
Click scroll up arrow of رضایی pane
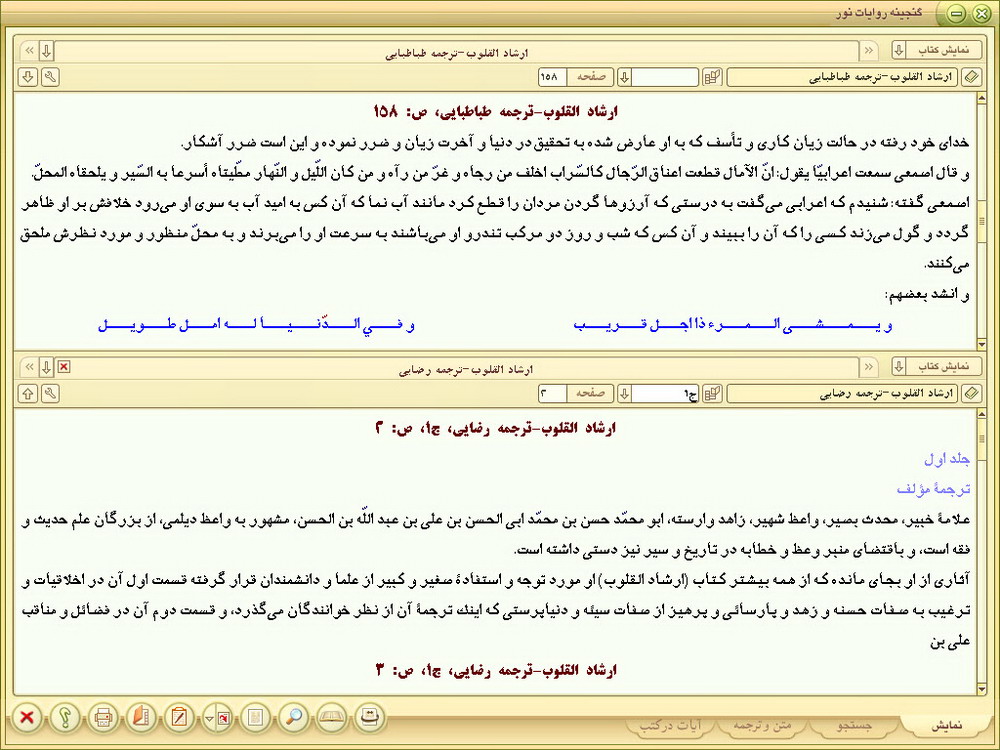click(982, 415)
